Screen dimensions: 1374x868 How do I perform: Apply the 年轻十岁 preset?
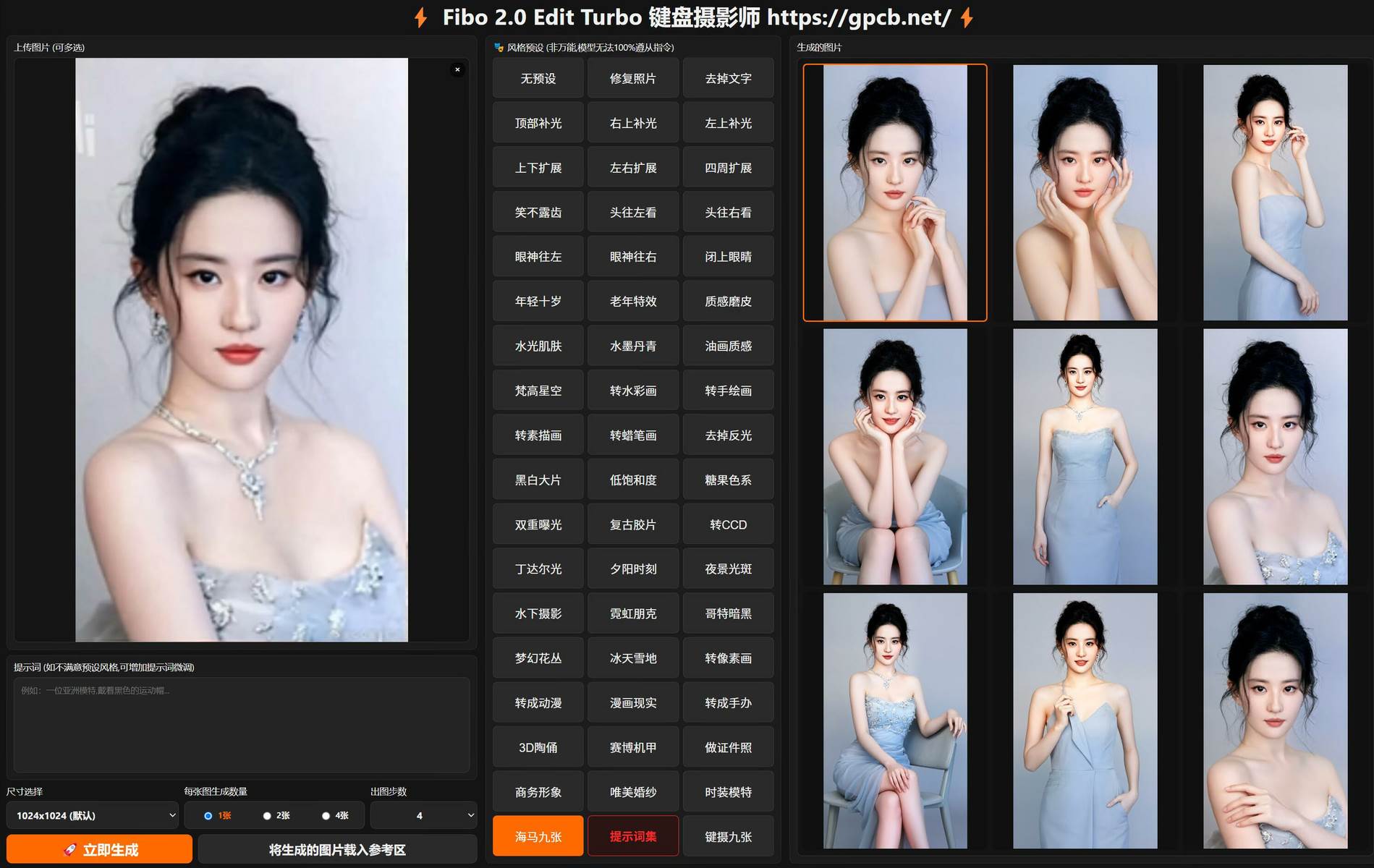click(538, 302)
